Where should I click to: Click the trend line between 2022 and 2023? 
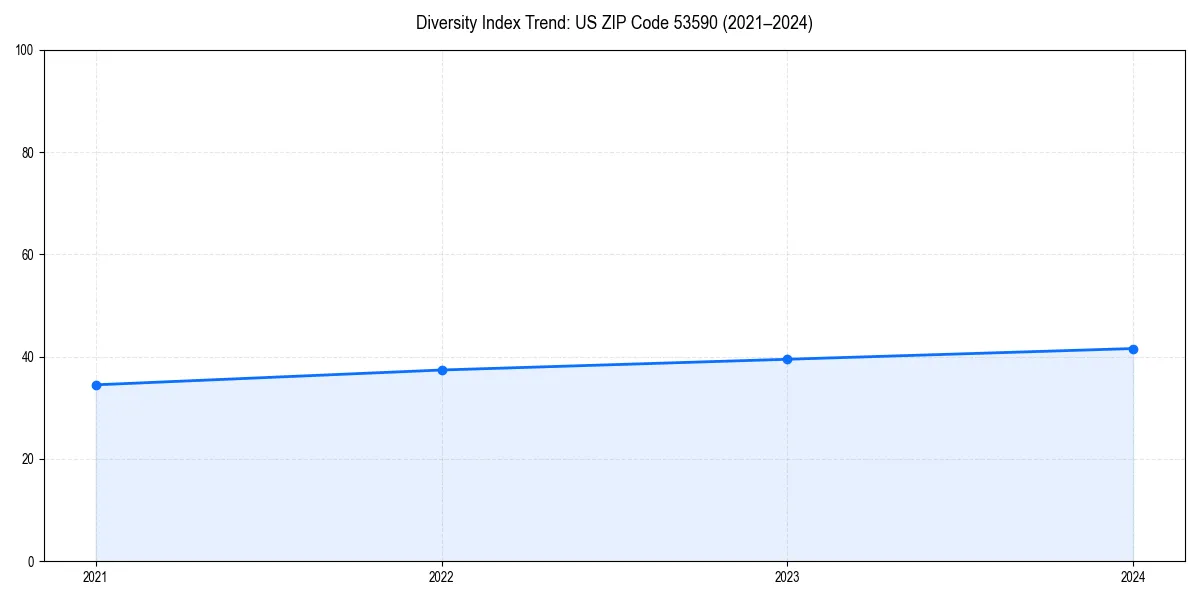[615, 364]
